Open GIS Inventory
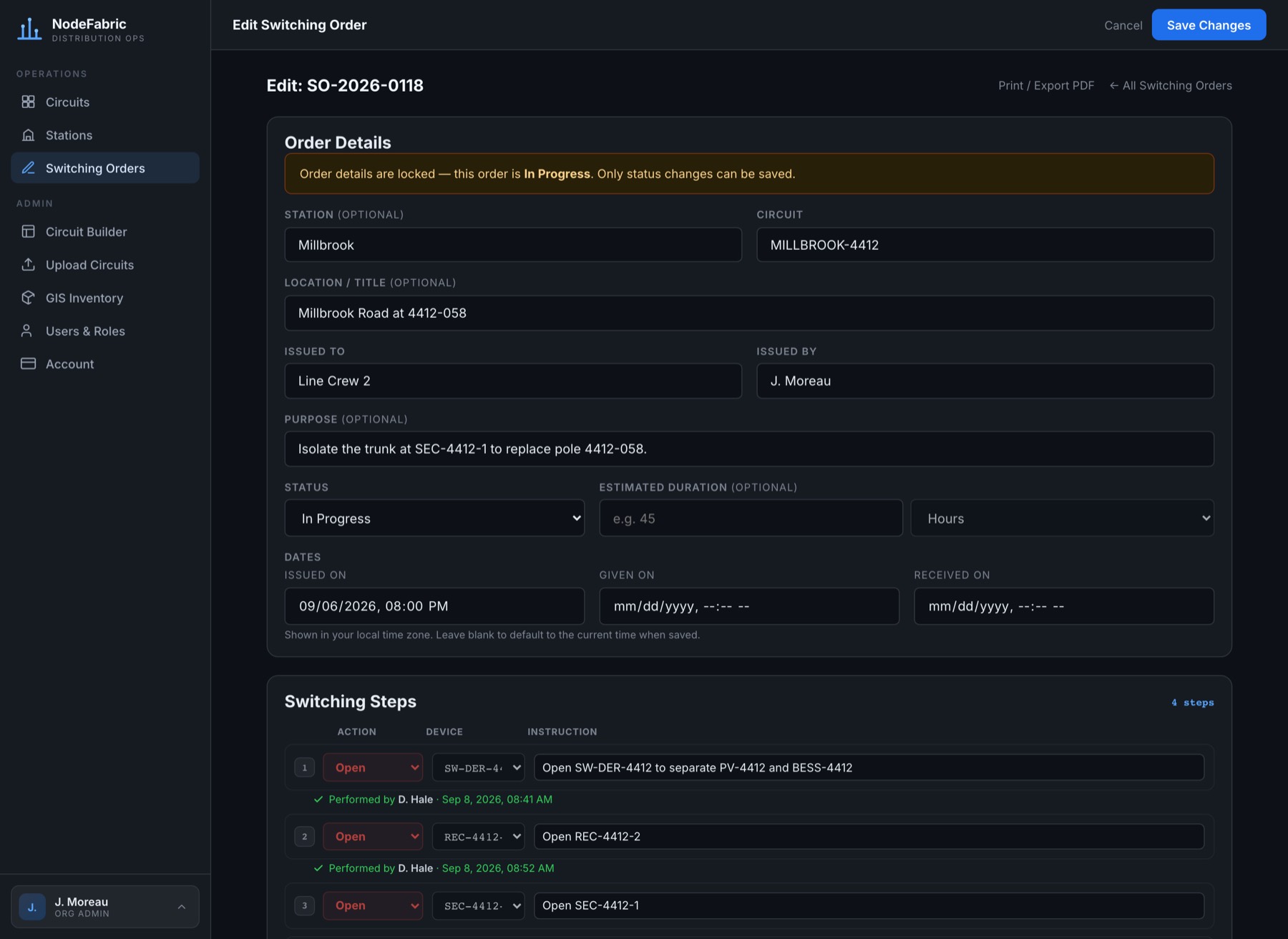 pos(105,297)
